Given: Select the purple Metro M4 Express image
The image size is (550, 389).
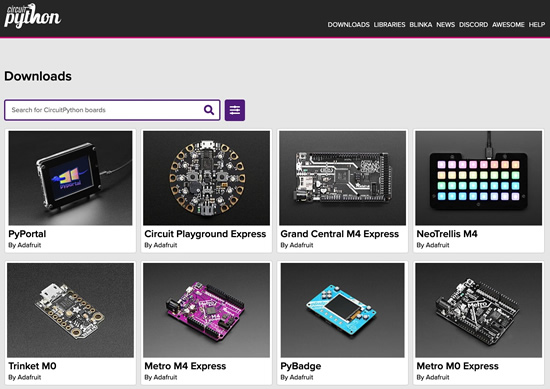Looking at the screenshot, I should click(x=207, y=310).
